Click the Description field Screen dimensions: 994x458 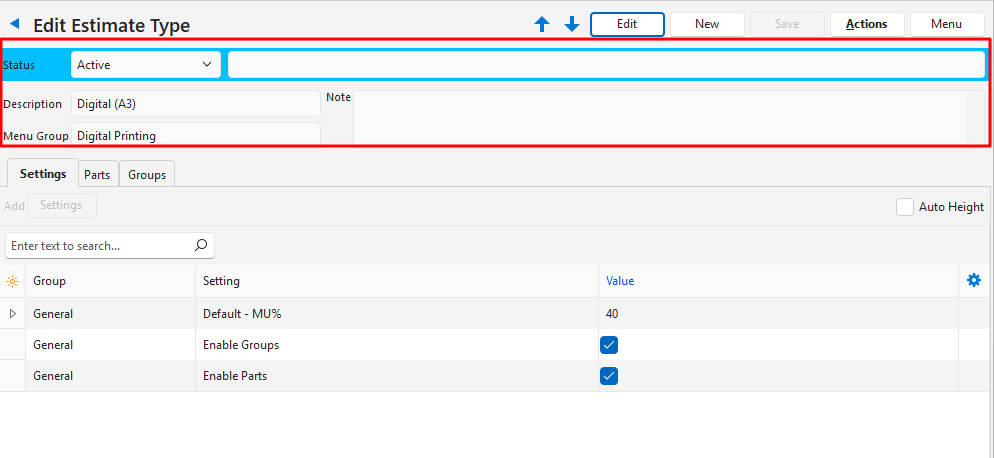pos(195,104)
